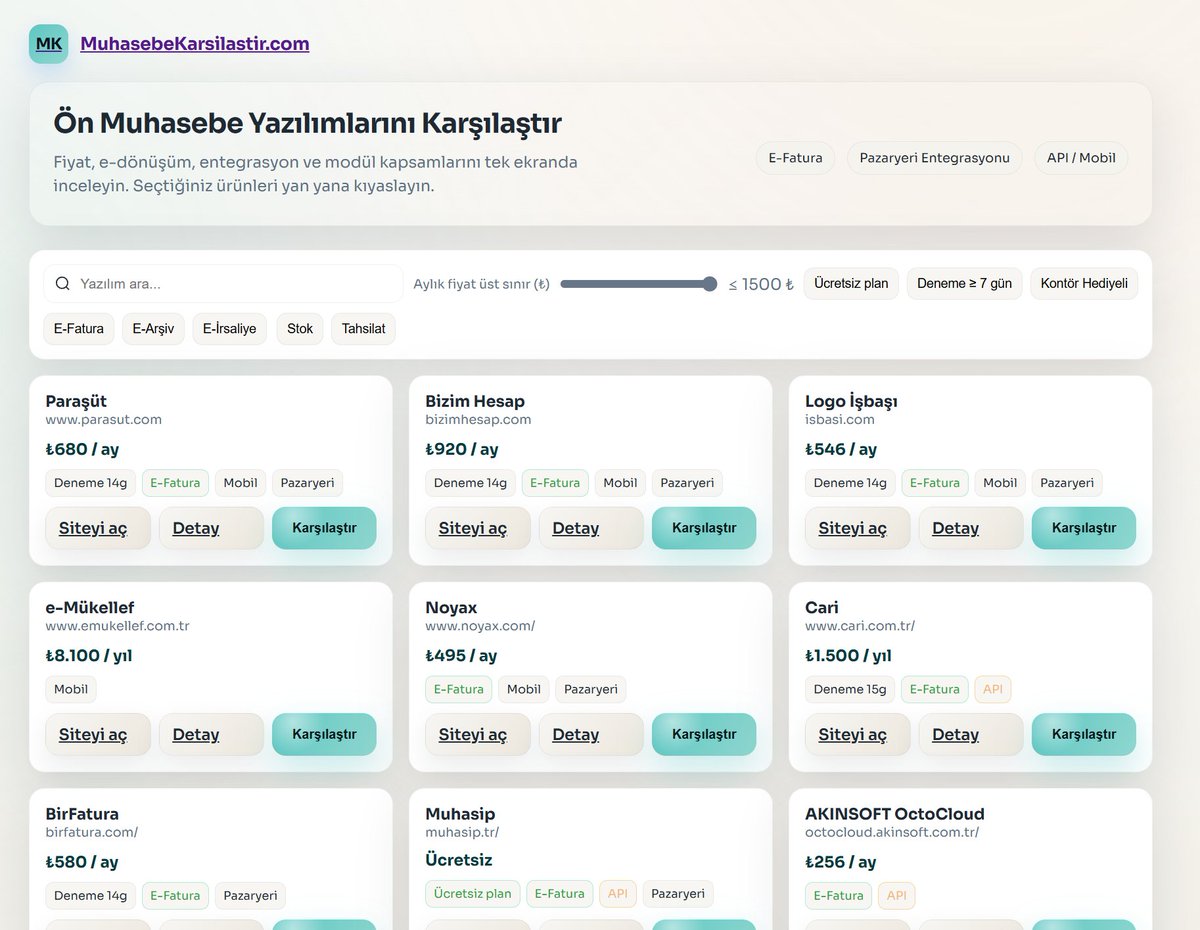The image size is (1200, 930).
Task: Open the MuhasebeKarsilastir.com home link
Action: point(195,44)
